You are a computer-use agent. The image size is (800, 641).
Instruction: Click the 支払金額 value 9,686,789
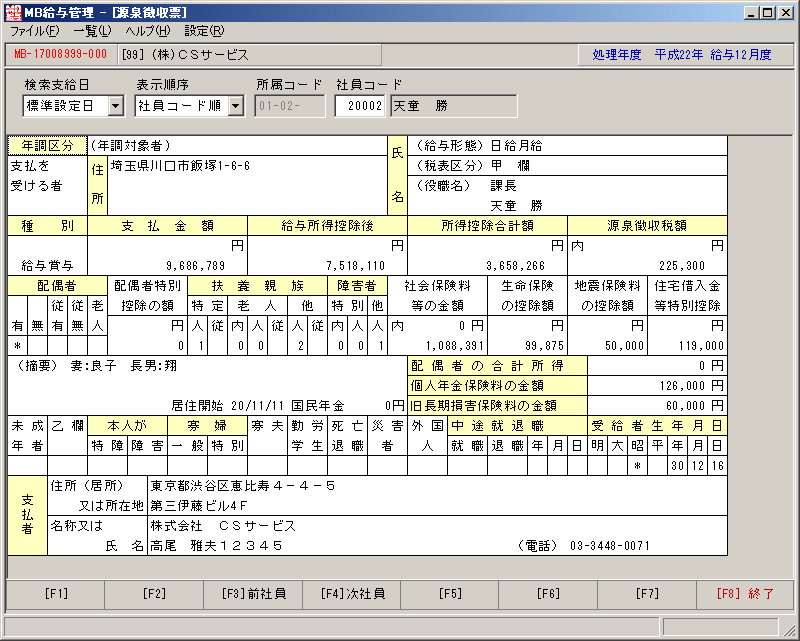(x=195, y=266)
